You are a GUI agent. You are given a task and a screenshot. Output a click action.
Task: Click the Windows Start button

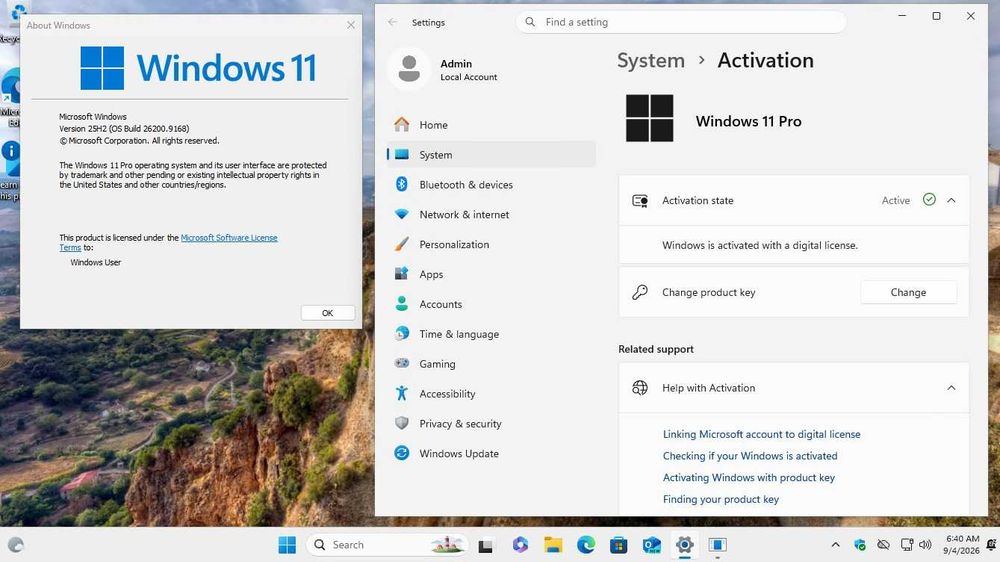(287, 545)
